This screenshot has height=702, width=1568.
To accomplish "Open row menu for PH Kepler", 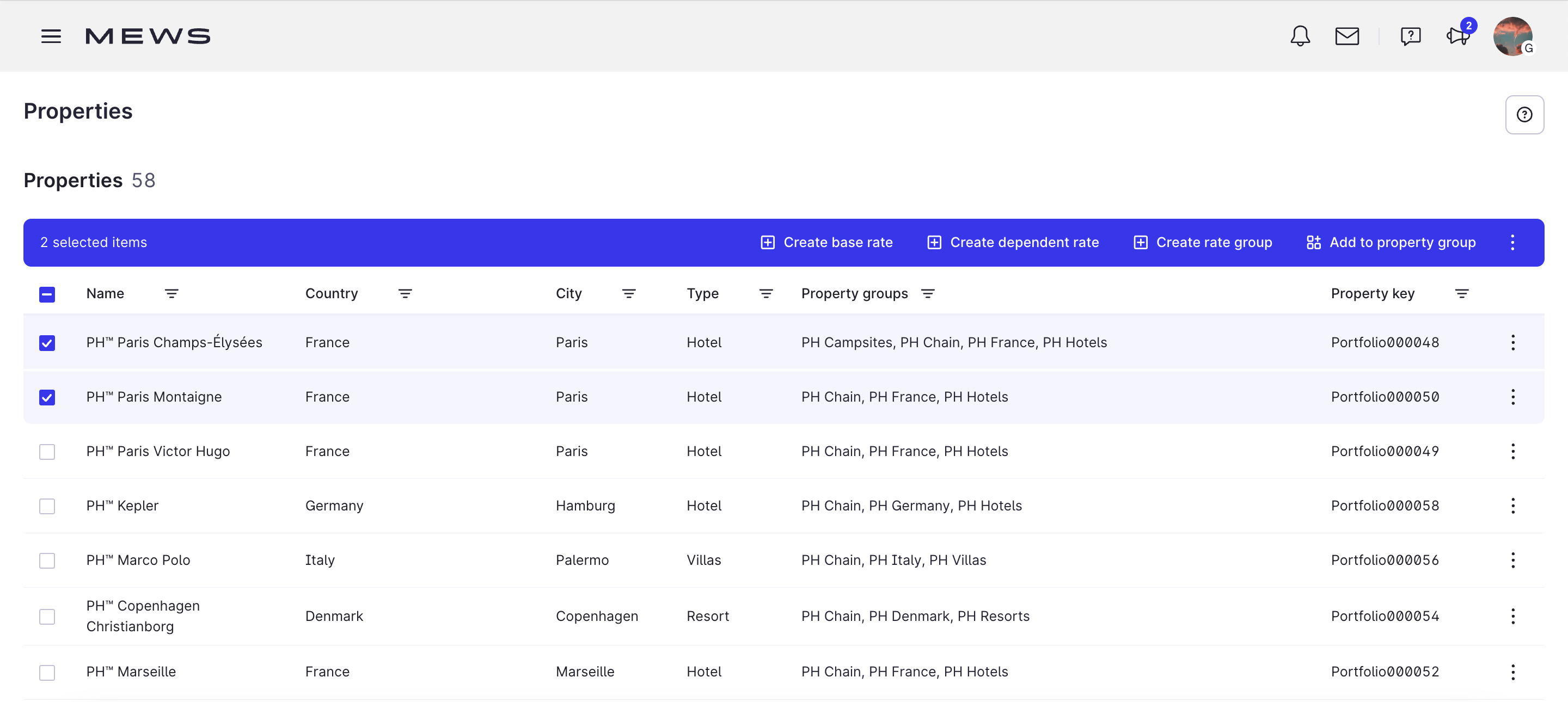I will (1512, 506).
